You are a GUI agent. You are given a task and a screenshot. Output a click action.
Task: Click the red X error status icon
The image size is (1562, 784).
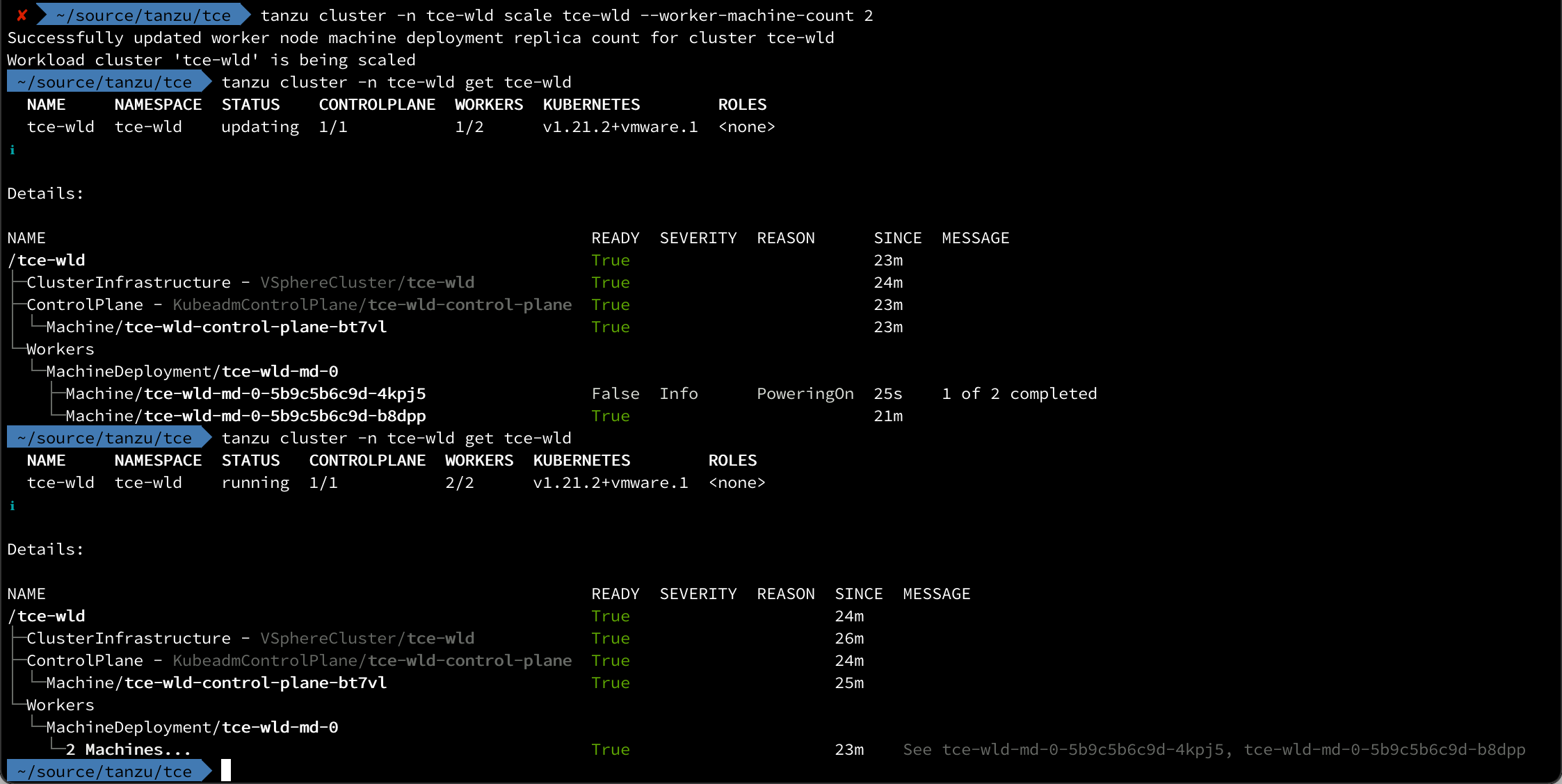[22, 15]
